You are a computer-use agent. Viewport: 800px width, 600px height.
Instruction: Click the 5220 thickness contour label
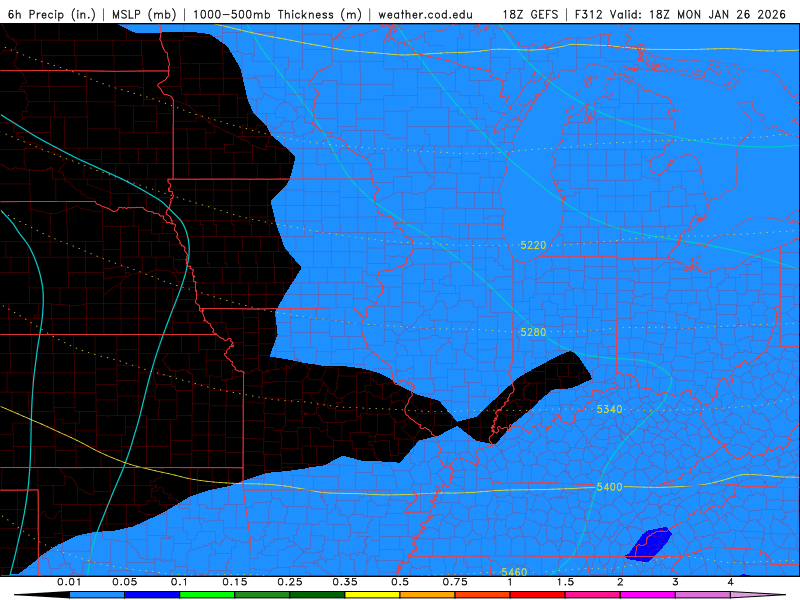(x=533, y=245)
